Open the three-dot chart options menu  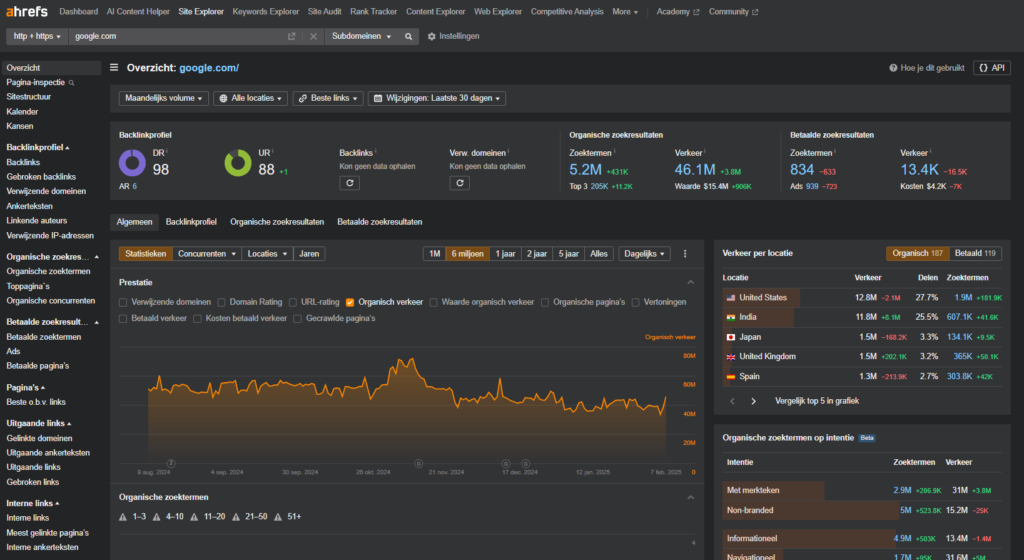(x=685, y=254)
